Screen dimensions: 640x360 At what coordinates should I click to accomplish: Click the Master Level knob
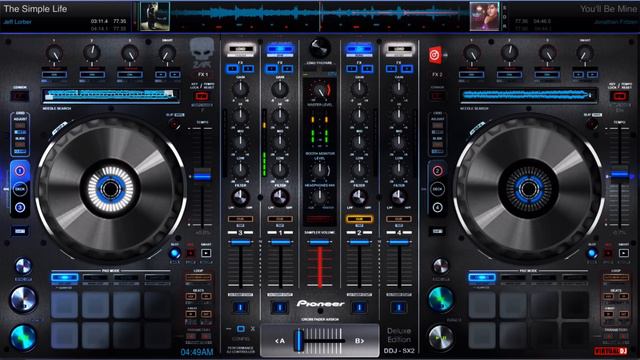coord(320,90)
